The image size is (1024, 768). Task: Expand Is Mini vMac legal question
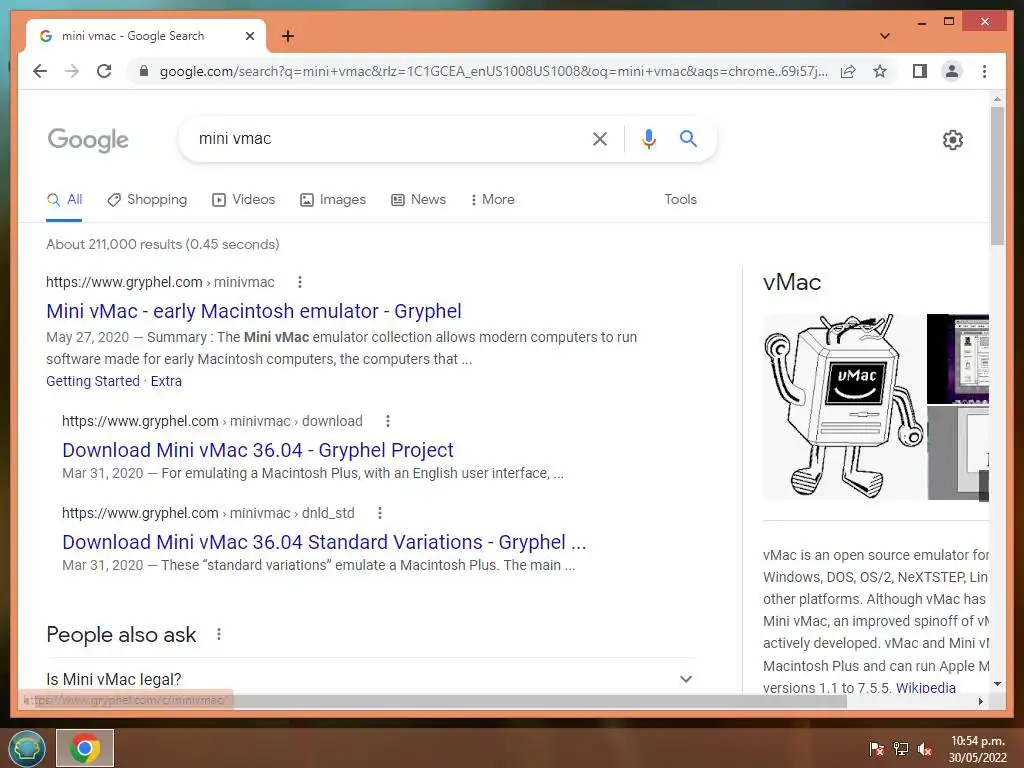(x=371, y=679)
